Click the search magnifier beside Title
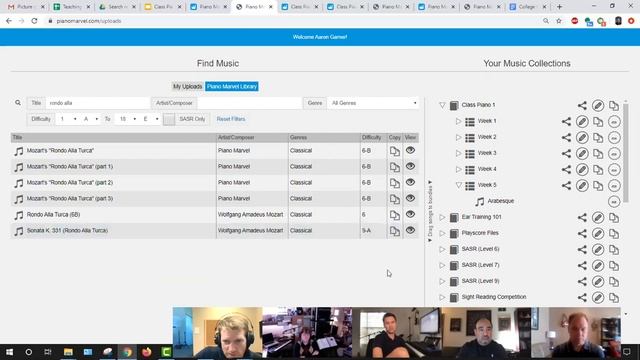 pyautogui.click(x=18, y=103)
